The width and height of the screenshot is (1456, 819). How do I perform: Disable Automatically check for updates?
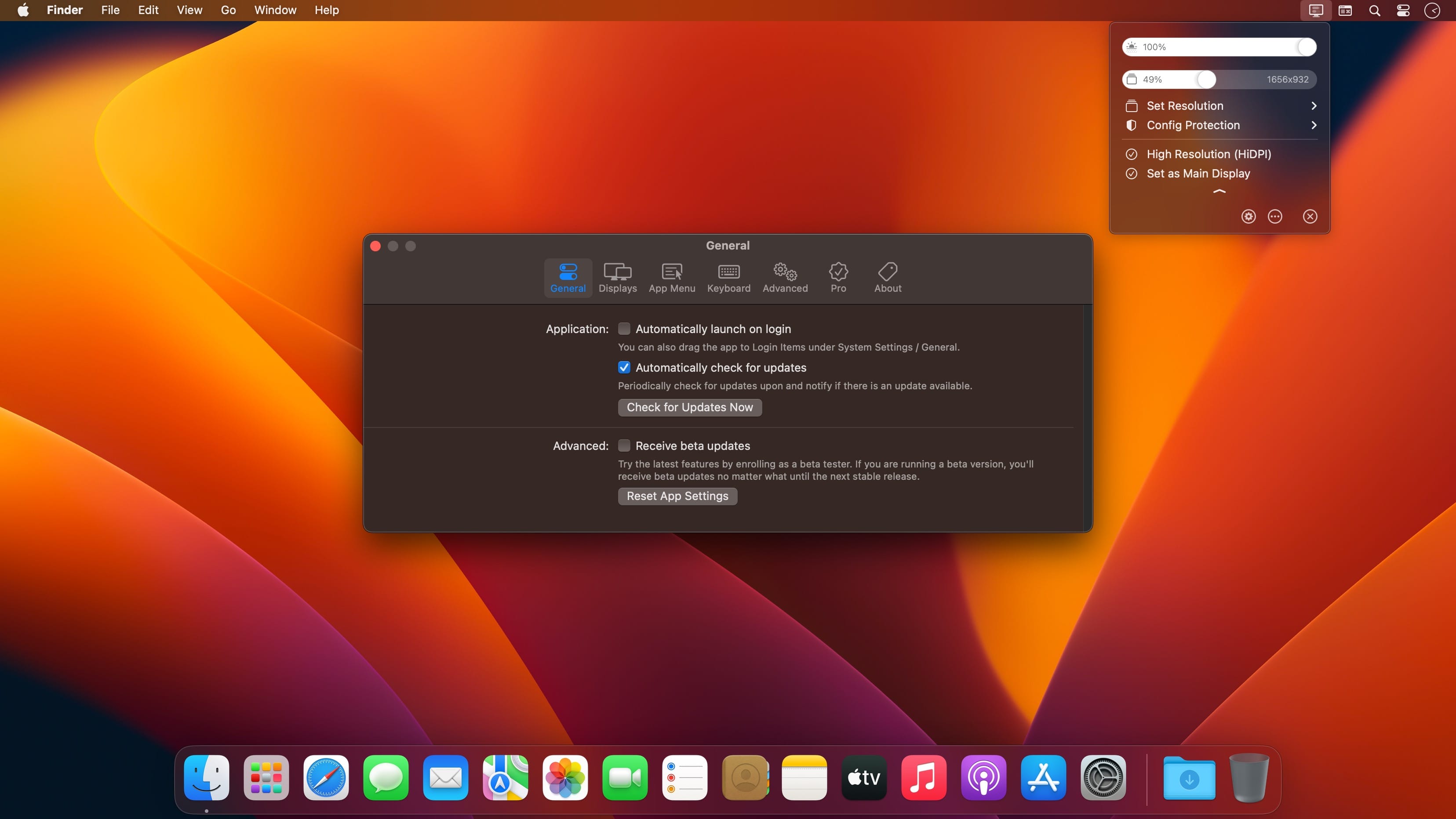tap(624, 367)
